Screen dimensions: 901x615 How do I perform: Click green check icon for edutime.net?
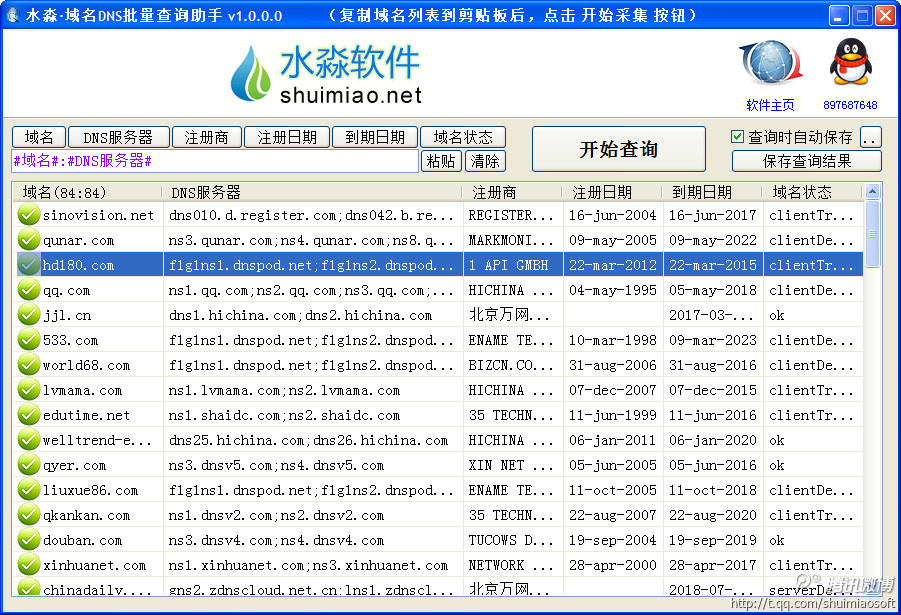[28, 414]
